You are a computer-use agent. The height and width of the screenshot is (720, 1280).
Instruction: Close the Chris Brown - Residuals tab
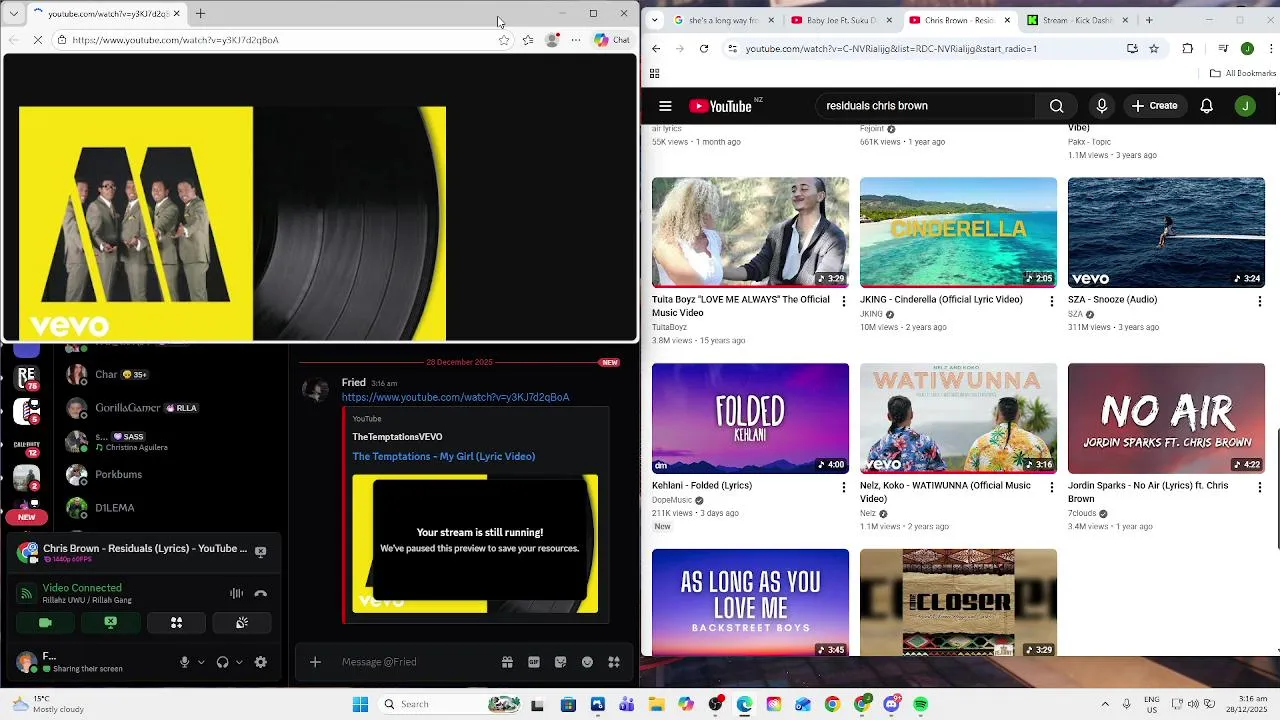(1007, 20)
